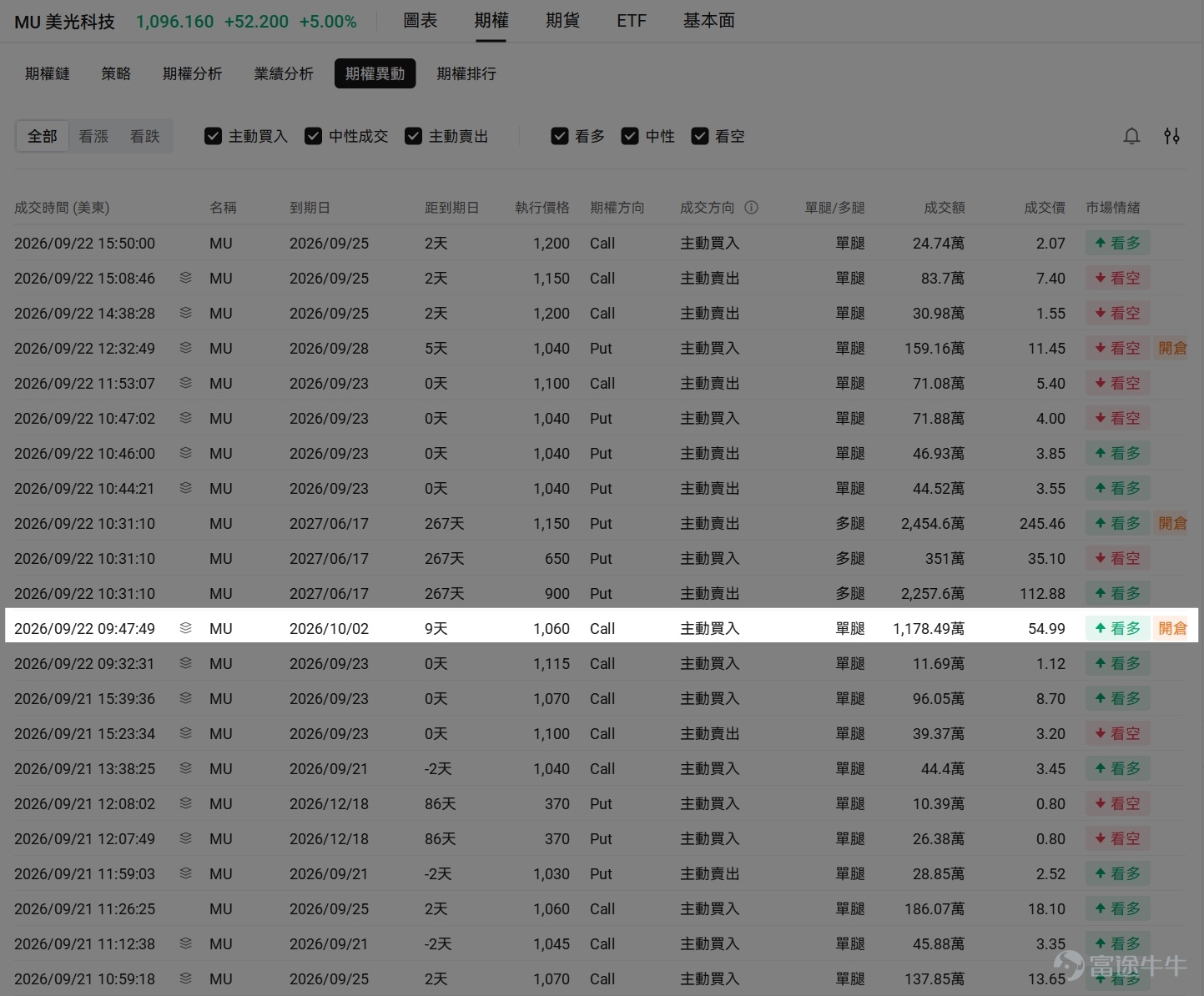Click the stack icon in the 09:47:49 row
The width and height of the screenshot is (1204, 996).
[x=186, y=628]
